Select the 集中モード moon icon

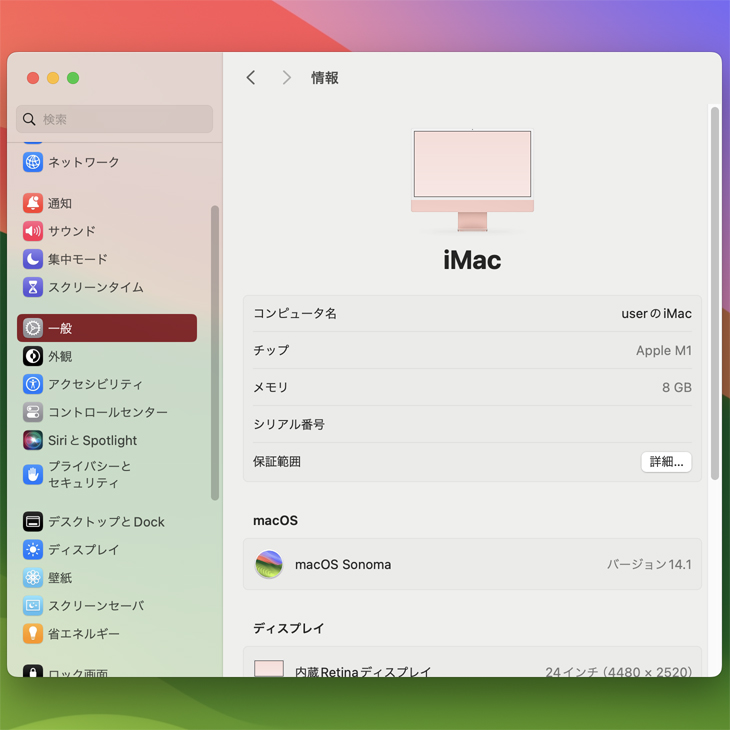pyautogui.click(x=33, y=259)
